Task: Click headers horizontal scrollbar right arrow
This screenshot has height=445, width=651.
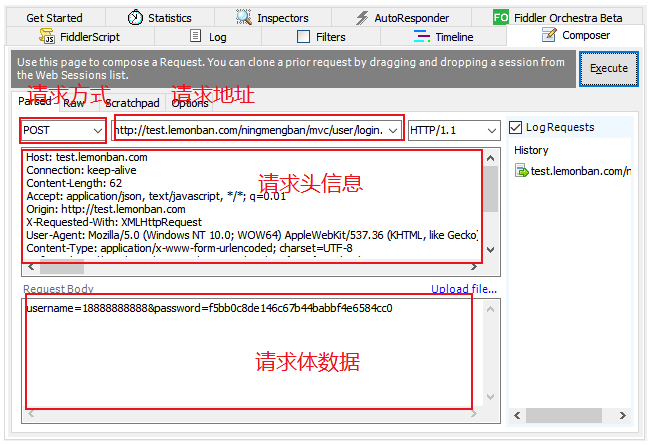Action: (x=474, y=267)
